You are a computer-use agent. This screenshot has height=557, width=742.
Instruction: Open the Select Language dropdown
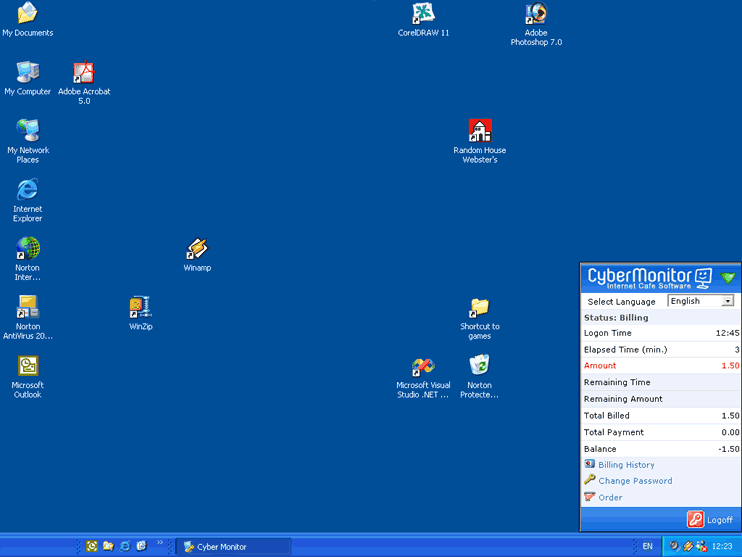(701, 301)
